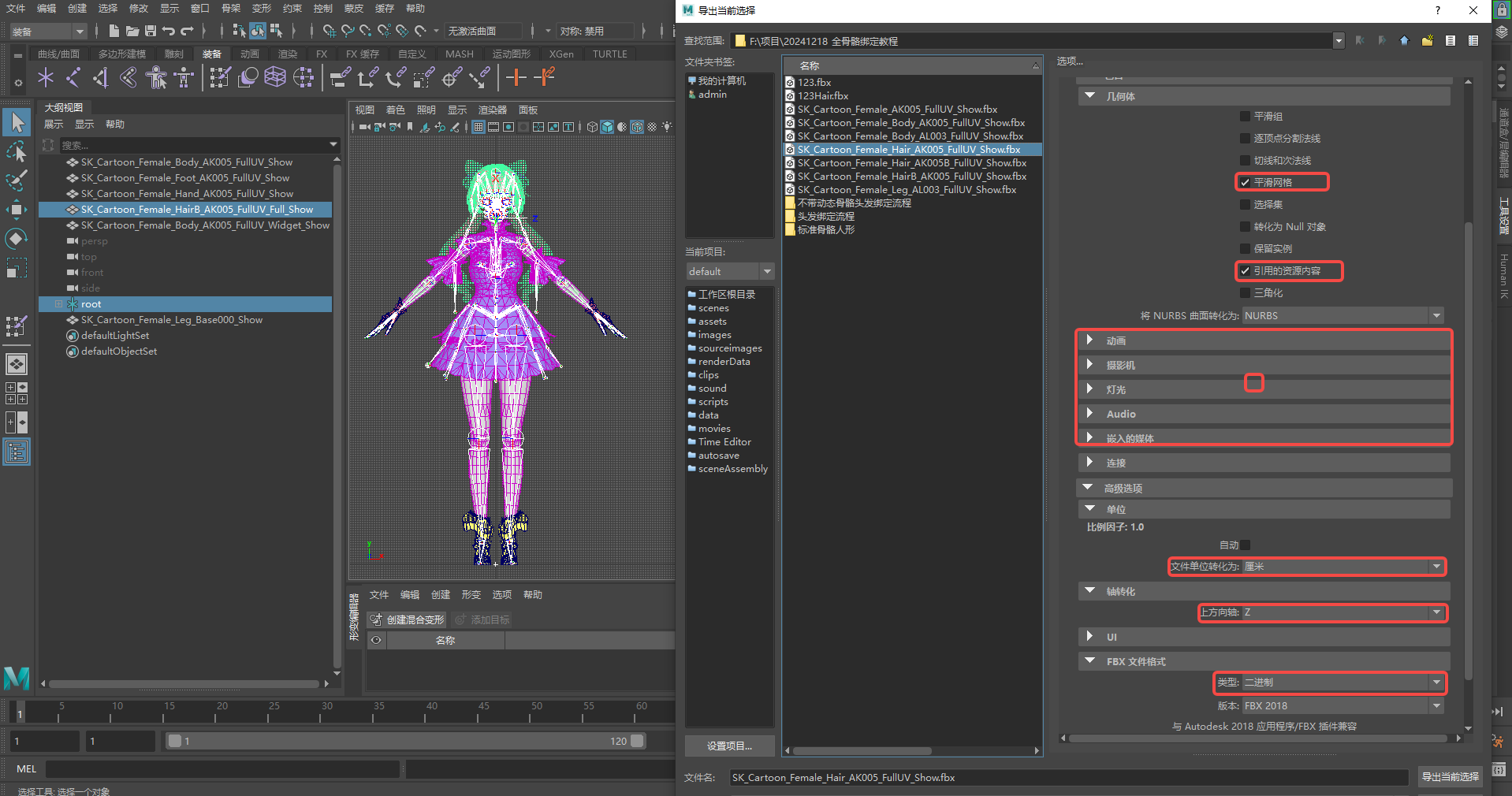Screen dimensions: 1512x796
Task: Open the 骨架 menu
Action: click(x=231, y=9)
